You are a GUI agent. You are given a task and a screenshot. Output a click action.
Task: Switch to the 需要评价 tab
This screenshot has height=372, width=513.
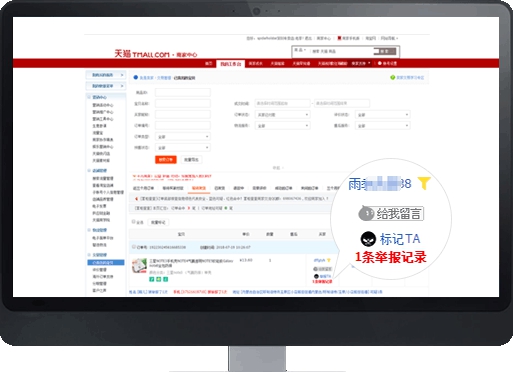[x=259, y=188]
